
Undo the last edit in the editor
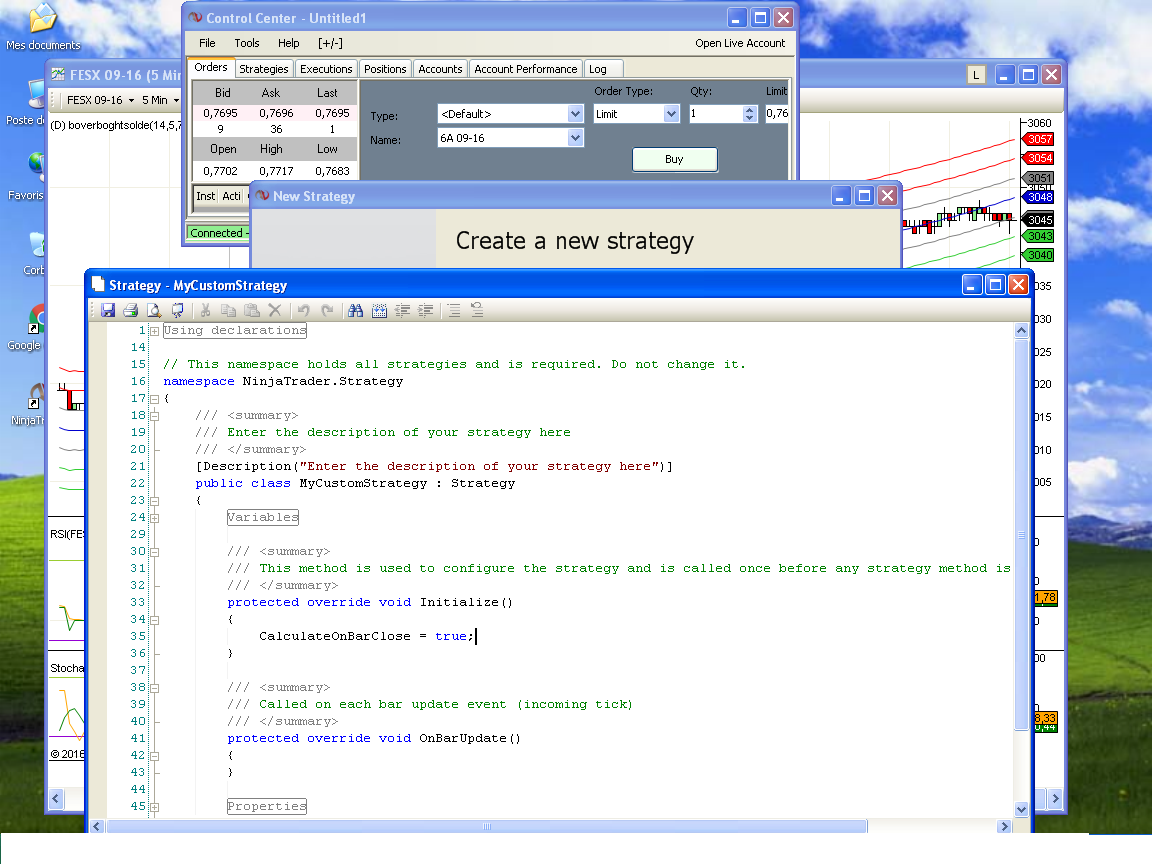(303, 311)
